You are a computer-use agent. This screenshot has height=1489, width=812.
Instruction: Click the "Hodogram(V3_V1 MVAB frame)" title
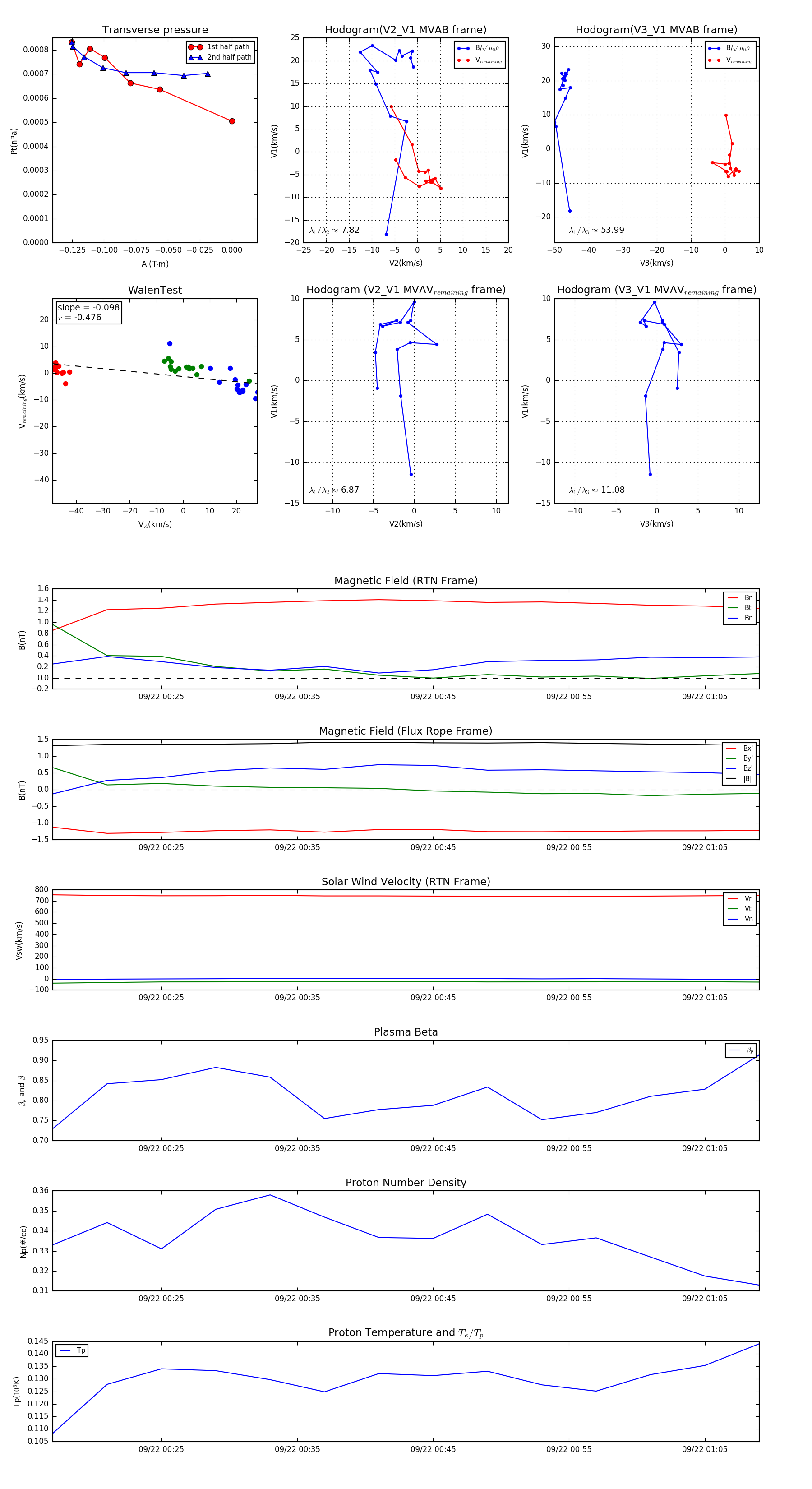click(x=656, y=30)
